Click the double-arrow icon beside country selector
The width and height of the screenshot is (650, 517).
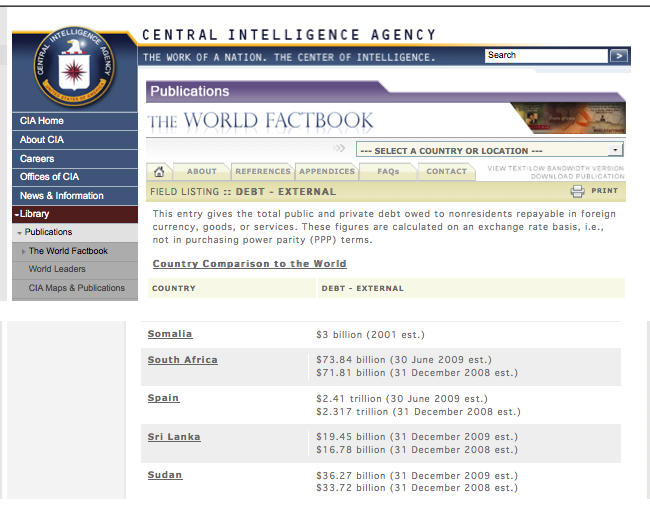pyautogui.click(x=339, y=148)
